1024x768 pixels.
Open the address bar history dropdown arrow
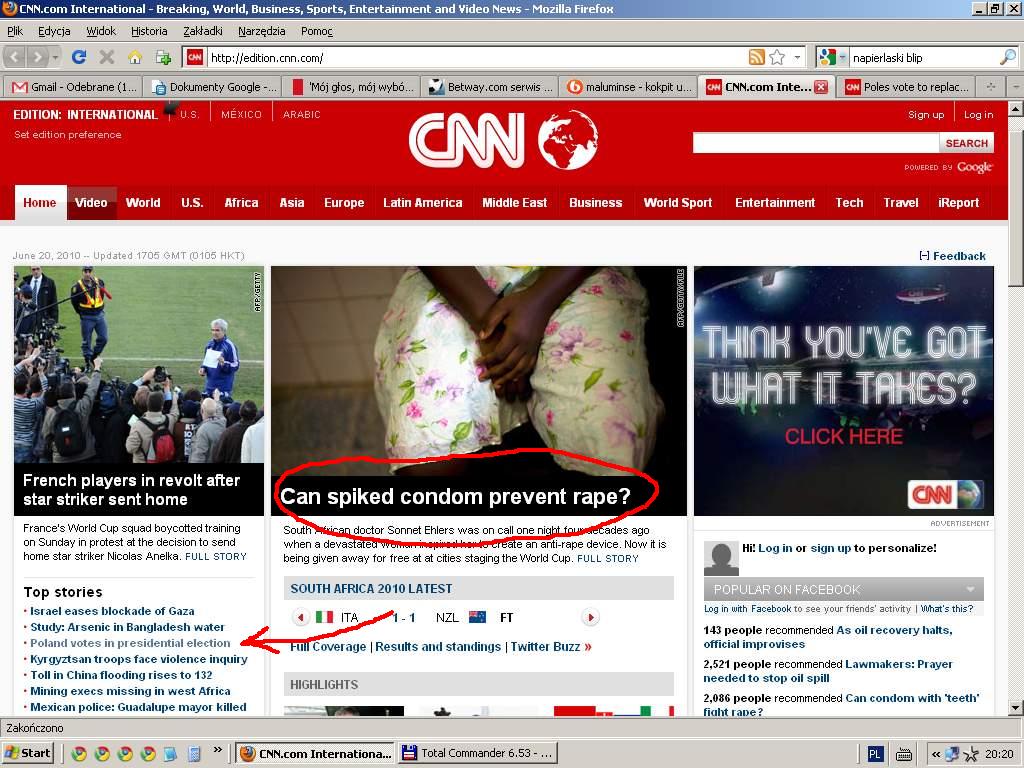(797, 57)
